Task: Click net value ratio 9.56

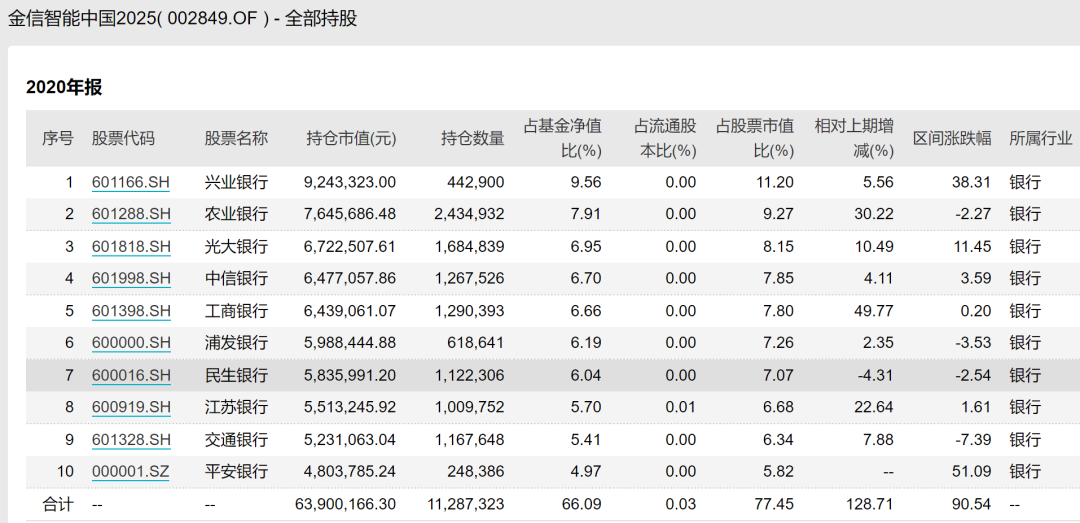Action: tap(588, 183)
